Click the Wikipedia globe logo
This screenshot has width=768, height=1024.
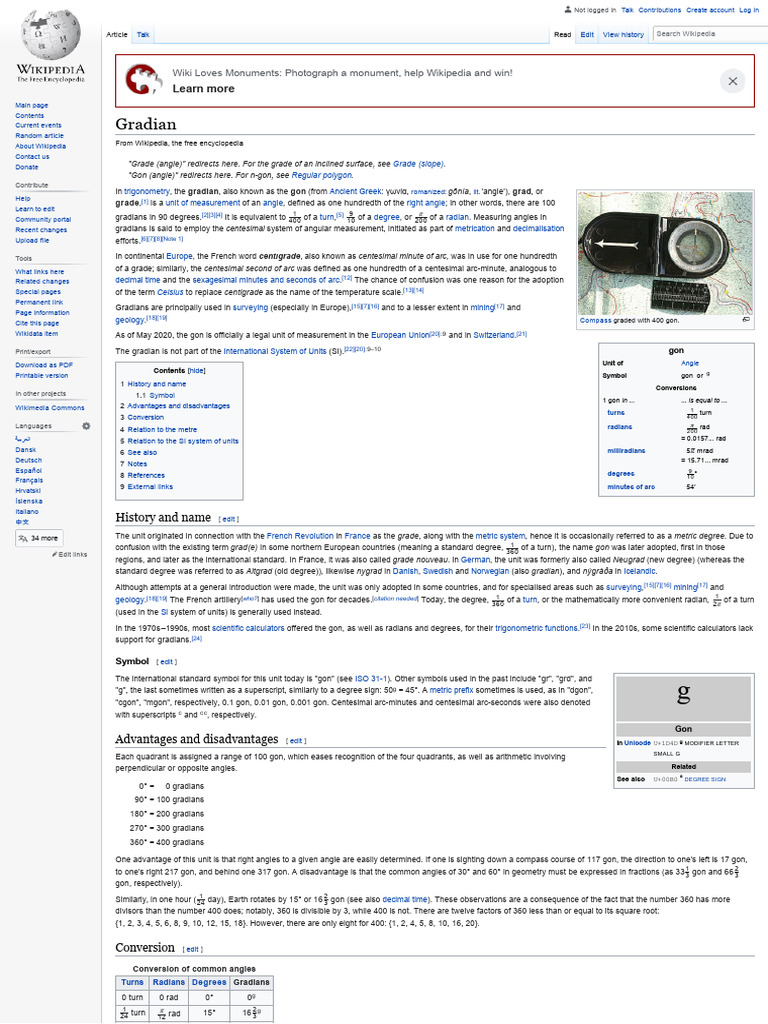pyautogui.click(x=51, y=34)
